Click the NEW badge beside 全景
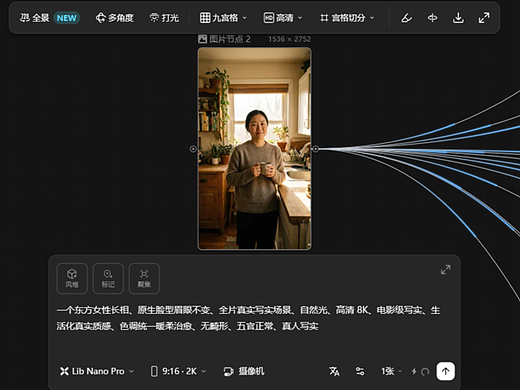 click(x=67, y=18)
